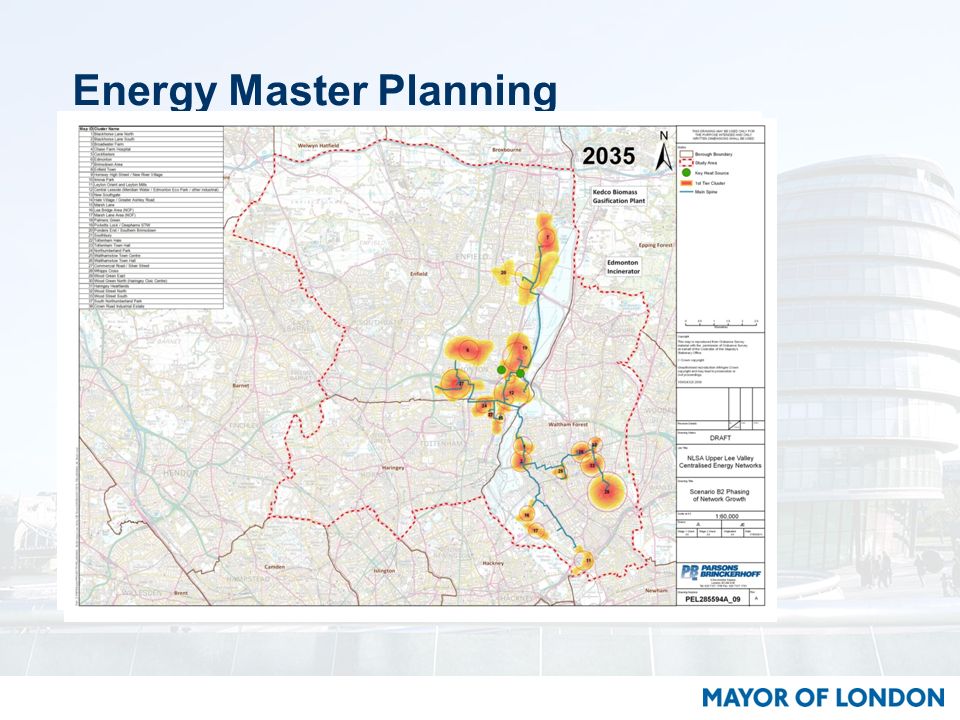
Task: Click the Borough Boundary legend text
Action: pos(714,154)
